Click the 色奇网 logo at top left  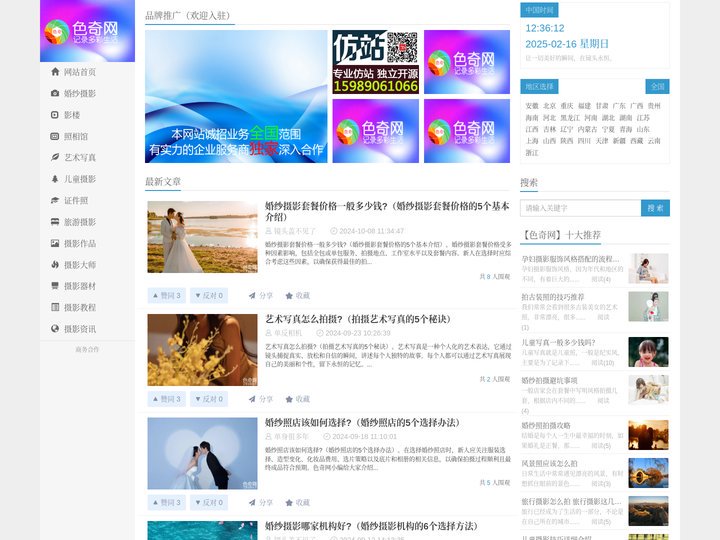point(87,31)
